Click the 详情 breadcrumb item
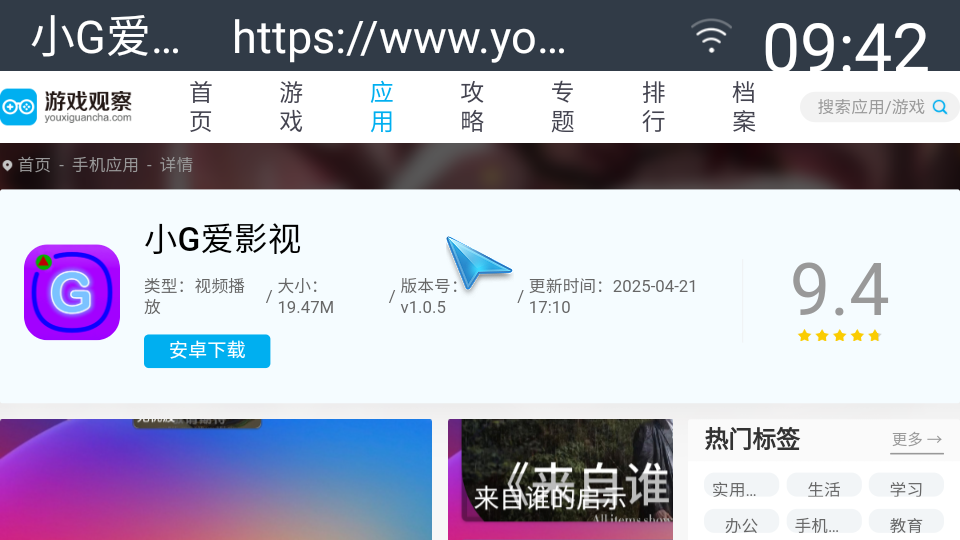Viewport: 960px width, 540px height. [x=176, y=165]
